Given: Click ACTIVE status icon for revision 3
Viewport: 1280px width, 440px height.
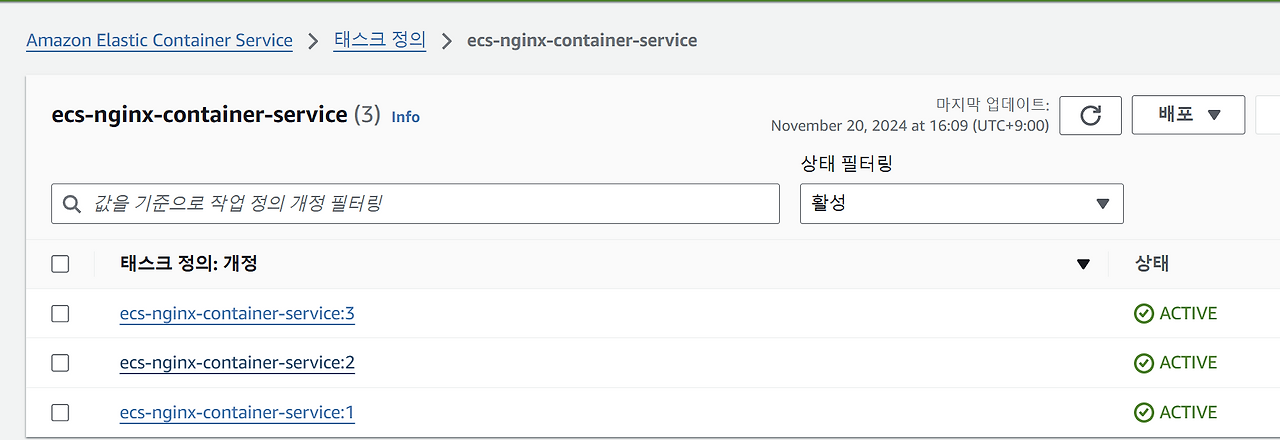Looking at the screenshot, I should (1144, 314).
